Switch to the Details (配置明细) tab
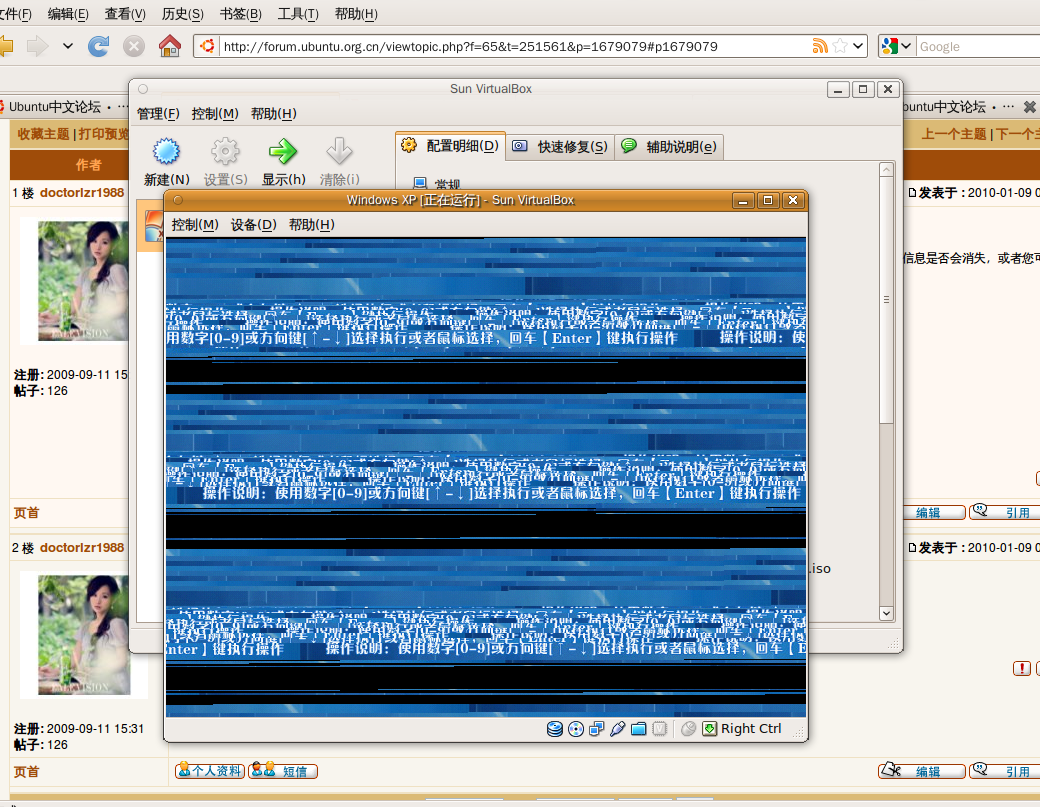The image size is (1040, 807). (x=450, y=146)
